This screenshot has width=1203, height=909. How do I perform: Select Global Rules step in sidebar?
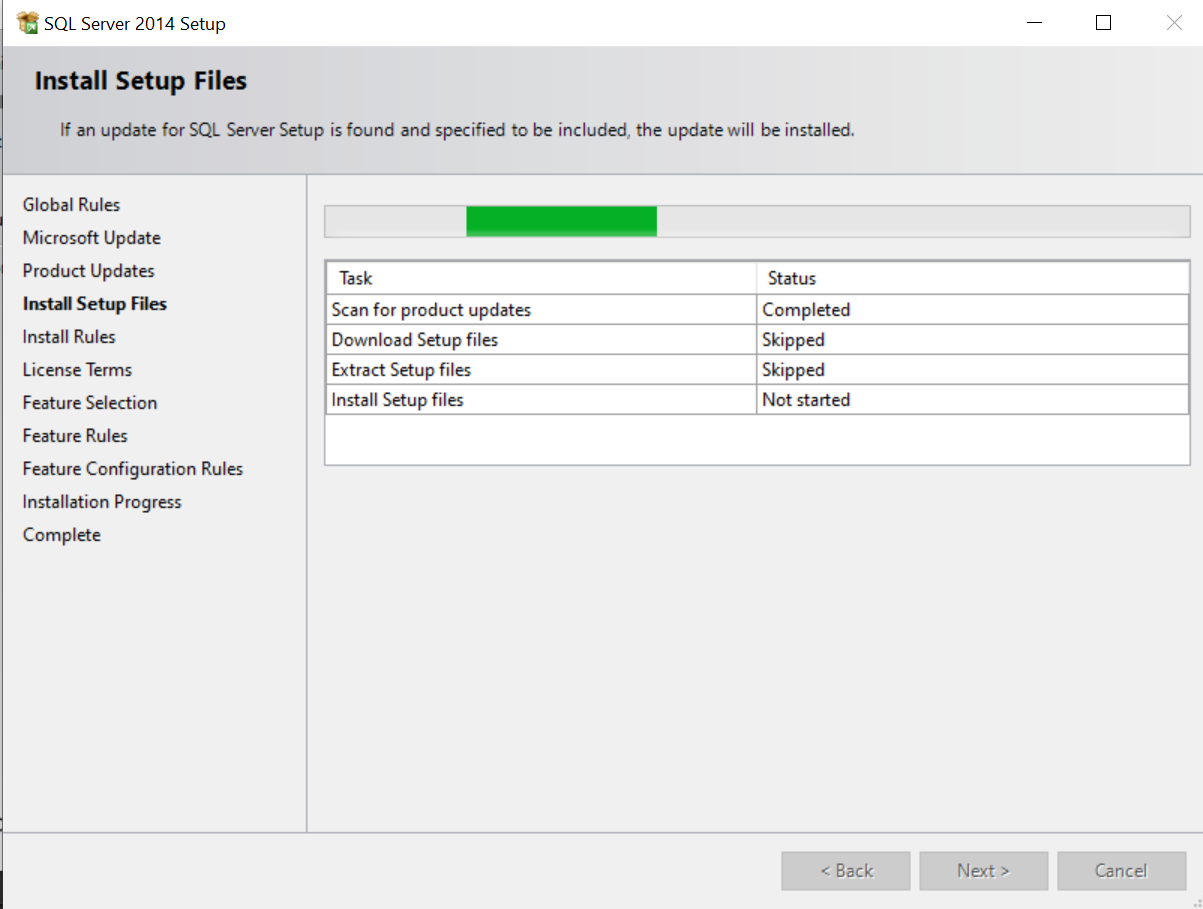pos(71,205)
